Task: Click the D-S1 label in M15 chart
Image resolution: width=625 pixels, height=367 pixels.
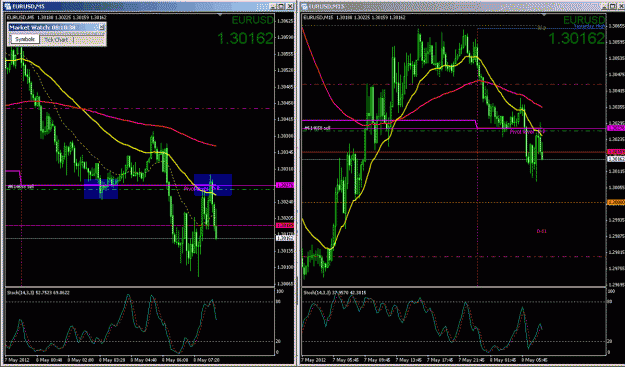Action: 541,231
